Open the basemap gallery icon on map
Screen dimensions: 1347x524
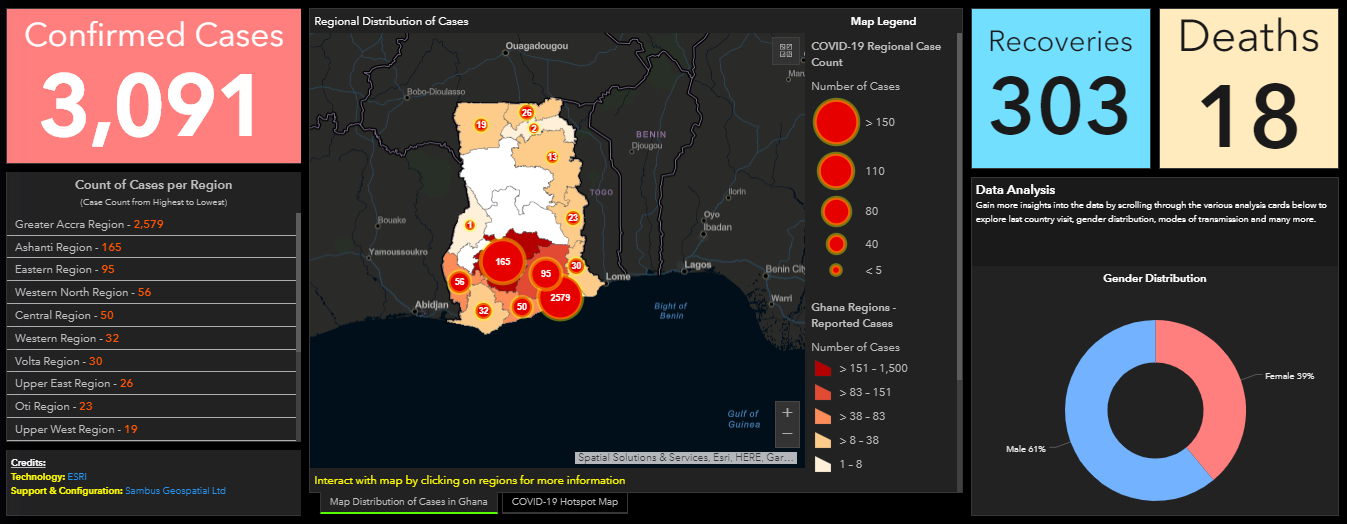click(x=786, y=50)
